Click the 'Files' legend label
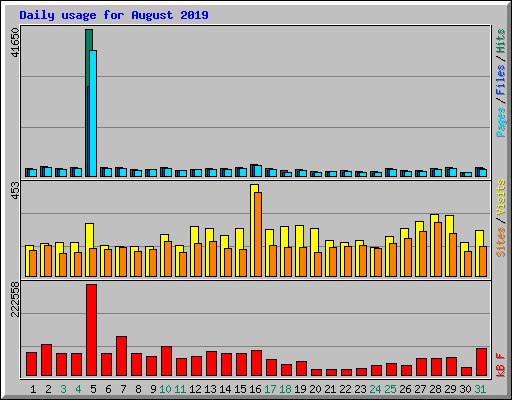This screenshot has width=512, height=400. click(500, 80)
